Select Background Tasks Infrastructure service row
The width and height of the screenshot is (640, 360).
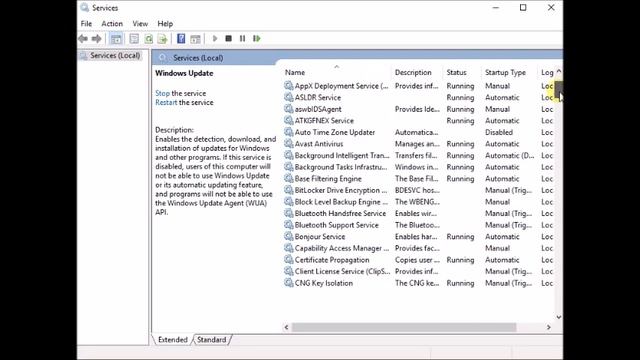coord(418,167)
